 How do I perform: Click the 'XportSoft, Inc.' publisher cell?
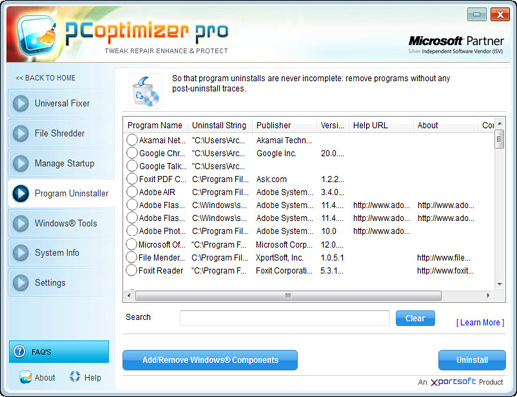[x=279, y=258]
